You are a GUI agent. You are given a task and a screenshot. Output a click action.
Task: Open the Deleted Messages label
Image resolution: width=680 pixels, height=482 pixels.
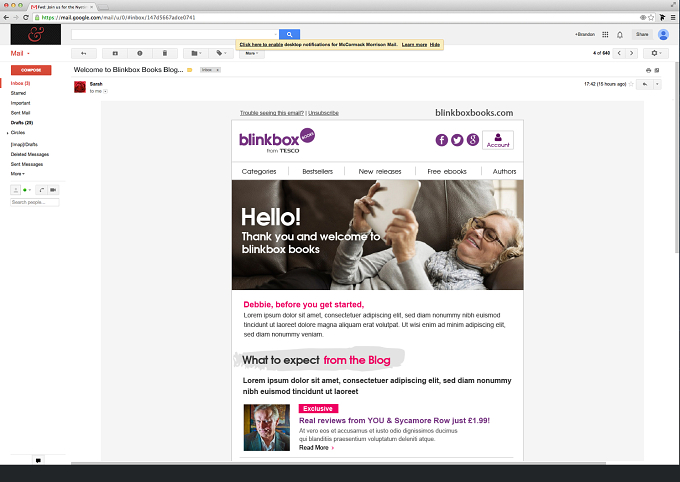(x=30, y=154)
